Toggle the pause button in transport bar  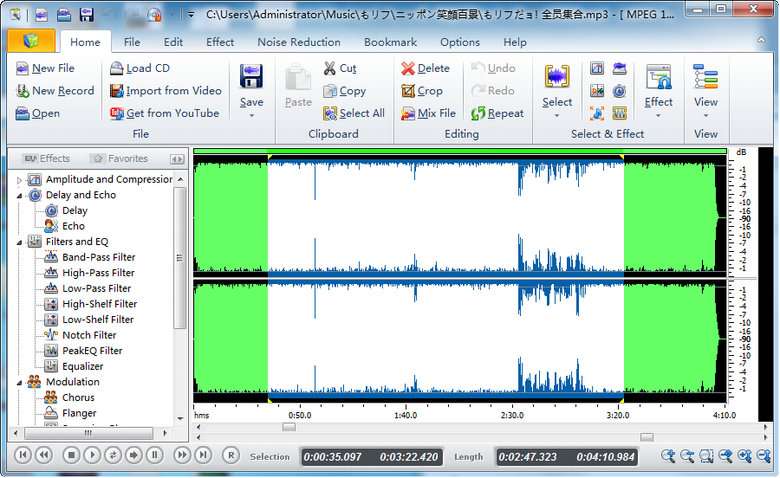pos(154,455)
